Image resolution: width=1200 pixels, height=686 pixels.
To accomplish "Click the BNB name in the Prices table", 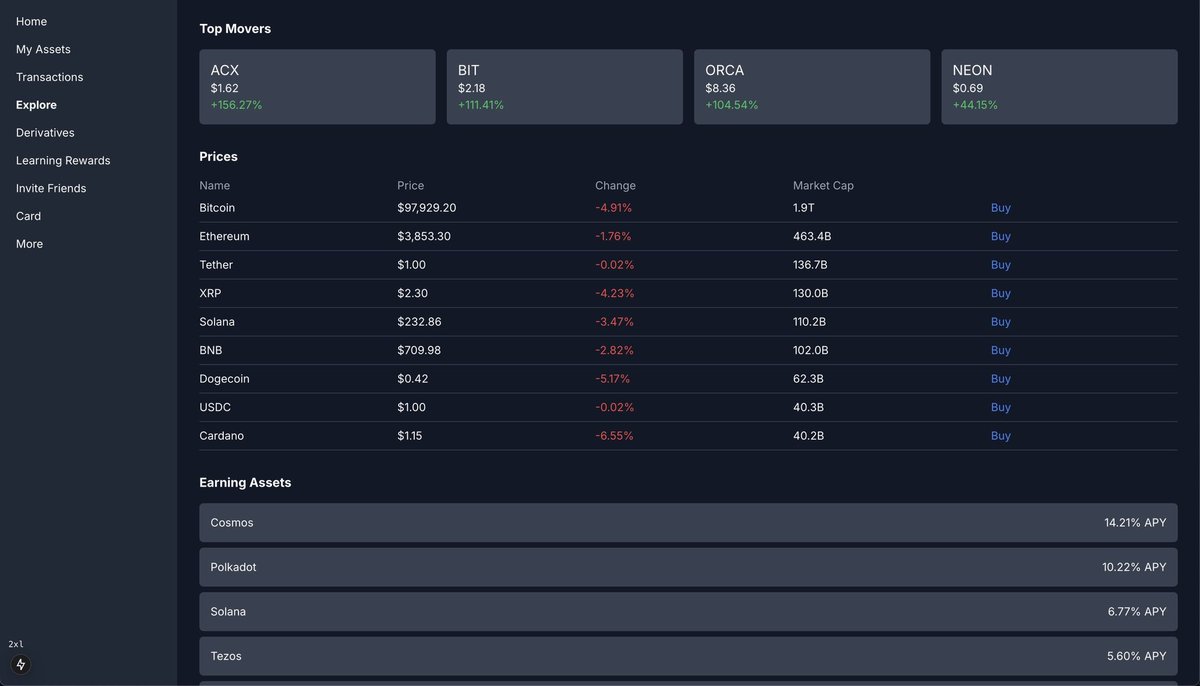I will (x=211, y=351).
